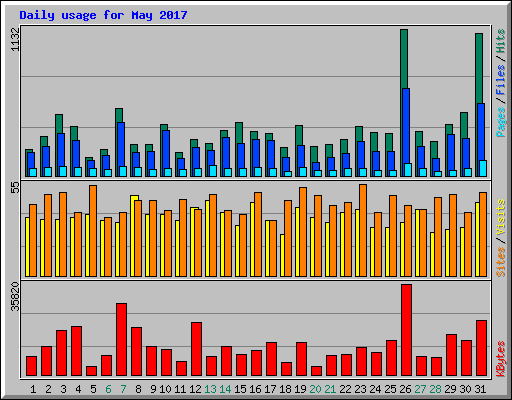Click the Sites legend label
This screenshot has width=512, height=400.
point(501,262)
